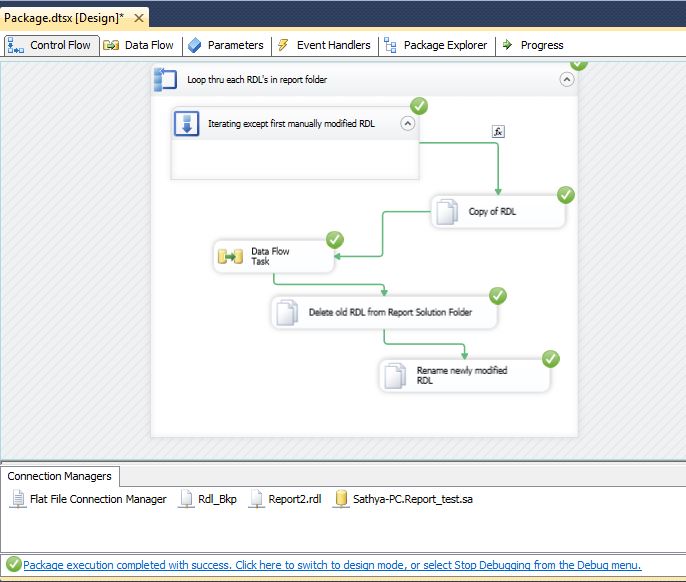Click the Progress green arrow icon
686x582 pixels.
coord(508,45)
